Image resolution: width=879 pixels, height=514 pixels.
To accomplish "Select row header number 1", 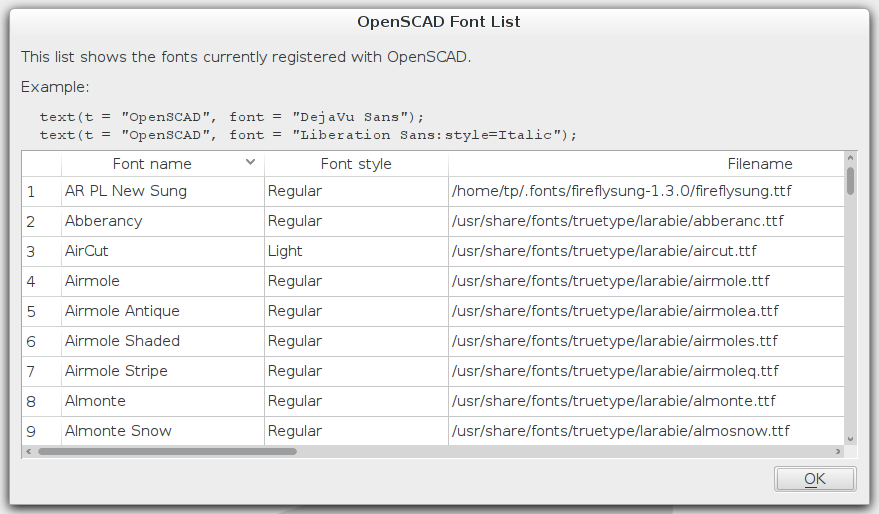I will pos(41,192).
